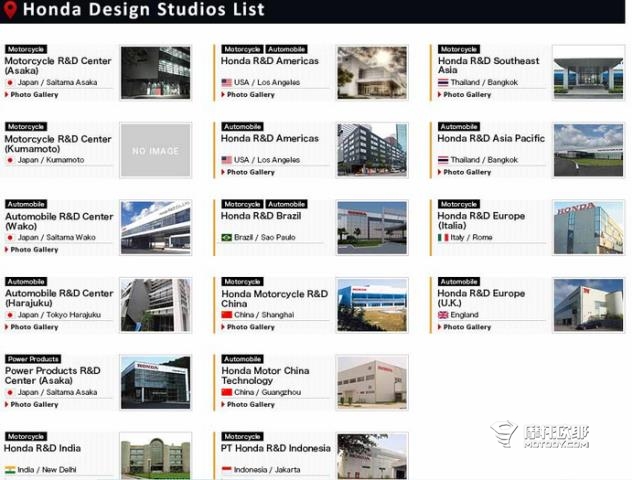The width and height of the screenshot is (633, 480).
Task: Open Photo Gallery for Automobile R&D Center Wako
Action: (32, 249)
